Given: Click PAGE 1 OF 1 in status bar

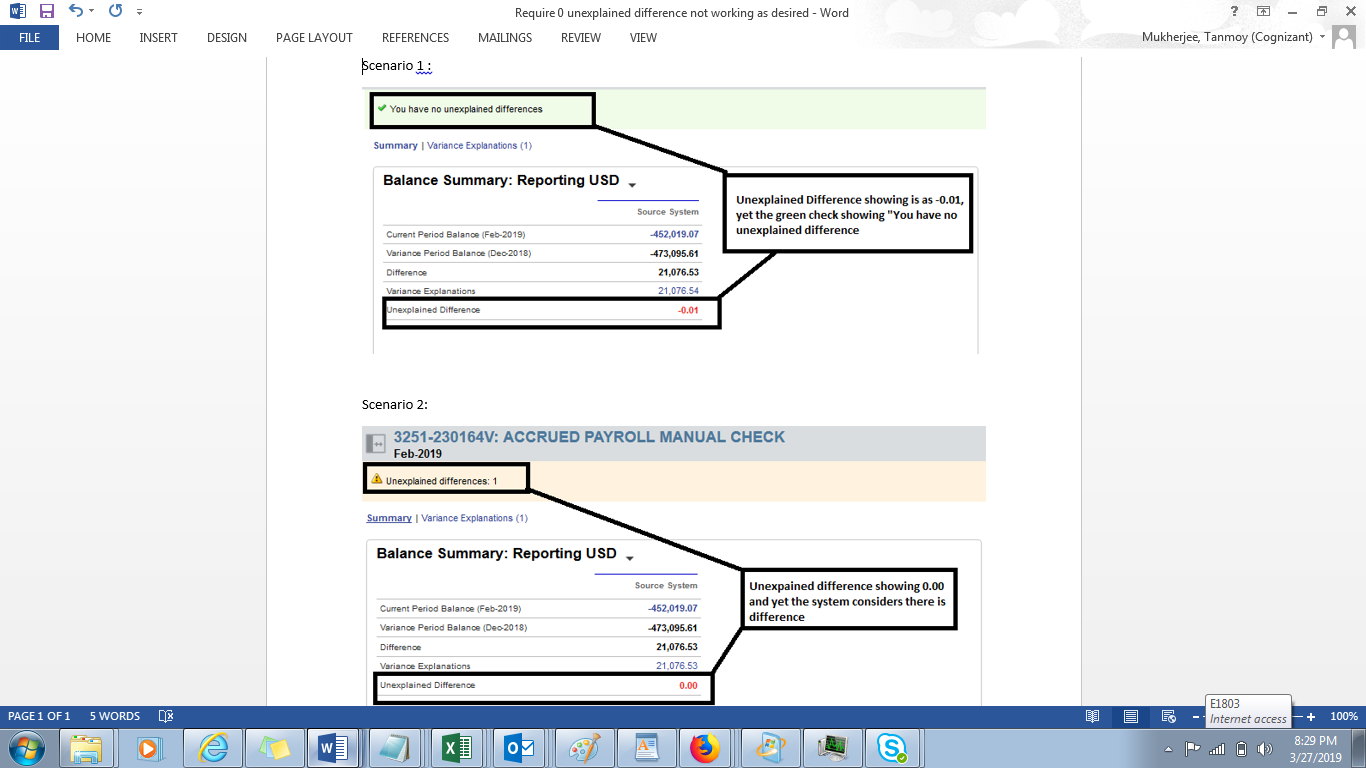Looking at the screenshot, I should tap(39, 716).
